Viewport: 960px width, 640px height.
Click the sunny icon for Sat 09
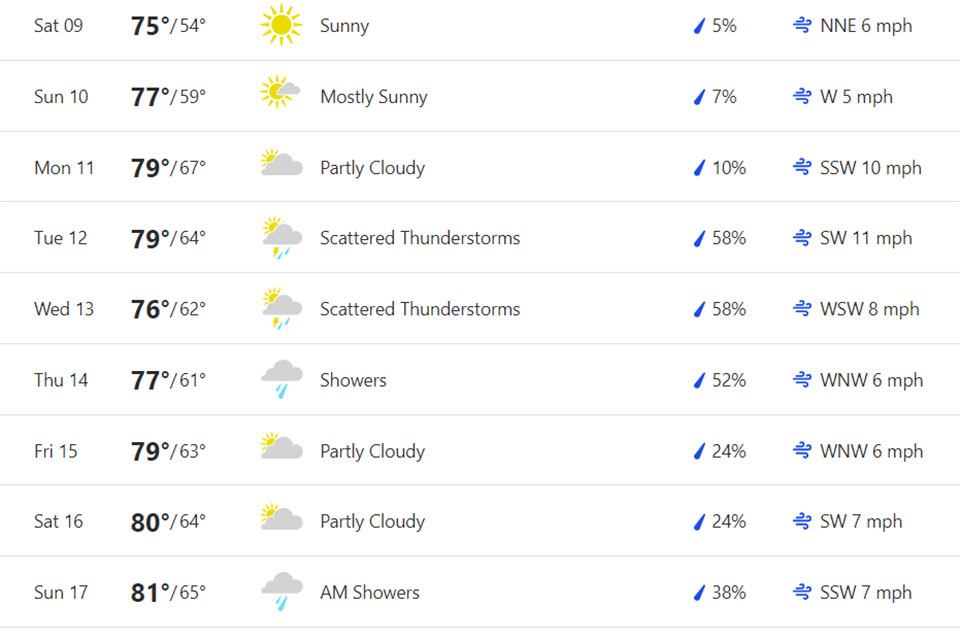click(281, 25)
